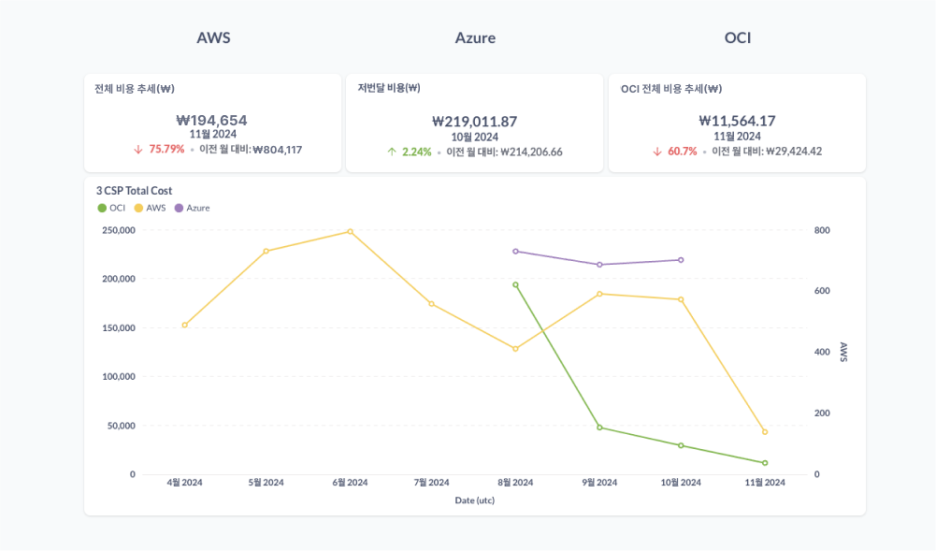Viewport: 936px width, 551px height.
Task: Select the AWS data point at 10월 2024
Action: [681, 300]
